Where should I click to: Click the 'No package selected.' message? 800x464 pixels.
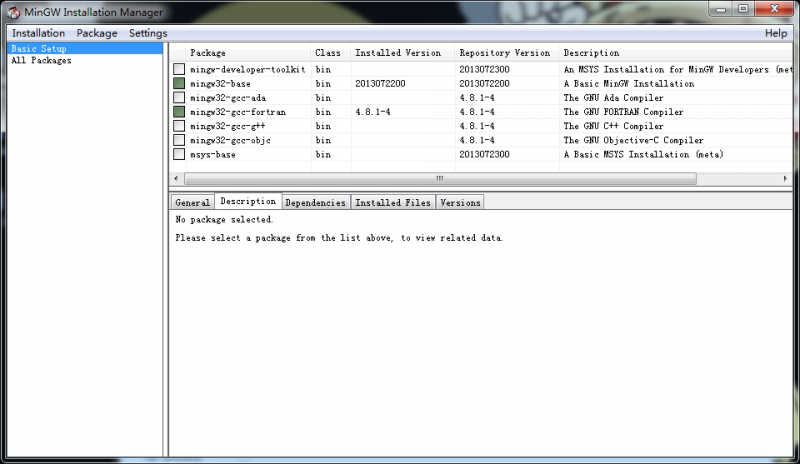click(224, 219)
